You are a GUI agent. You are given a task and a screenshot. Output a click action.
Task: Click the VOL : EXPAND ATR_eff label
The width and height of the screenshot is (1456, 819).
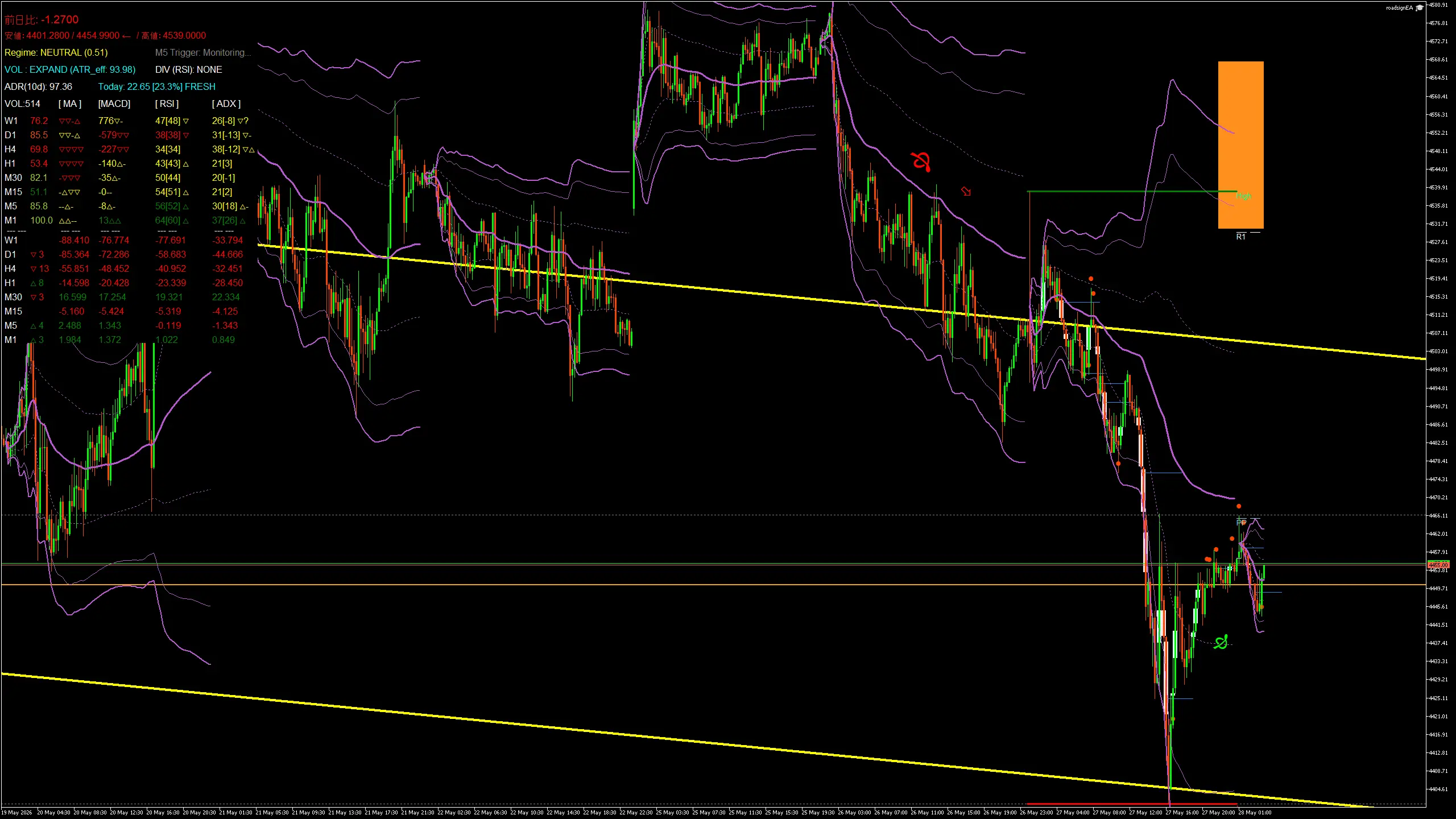(x=70, y=69)
